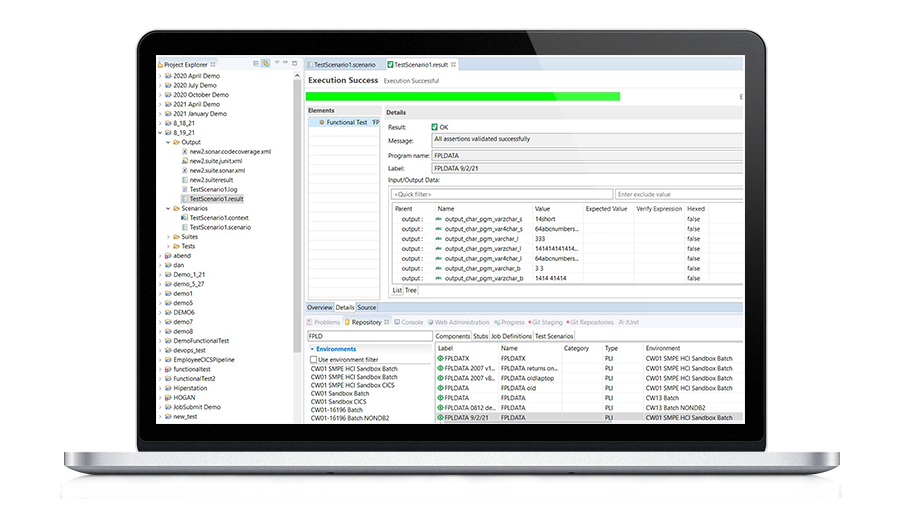
Task: Collapse the Environments section
Action: tap(311, 348)
